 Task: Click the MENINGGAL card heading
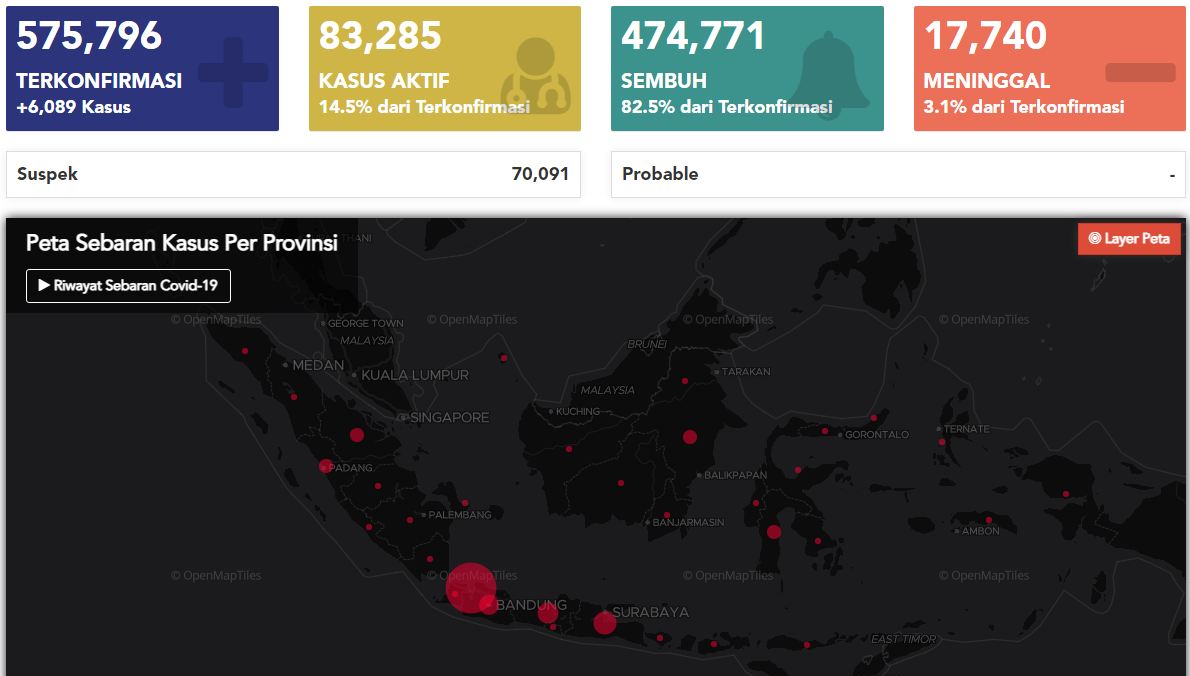(x=987, y=80)
